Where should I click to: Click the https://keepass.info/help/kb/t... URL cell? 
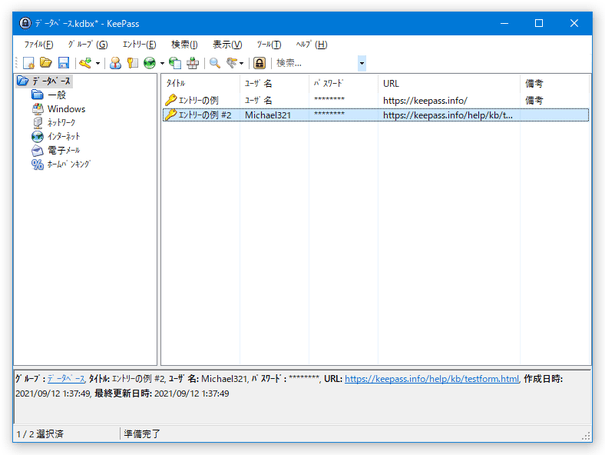tap(448, 115)
